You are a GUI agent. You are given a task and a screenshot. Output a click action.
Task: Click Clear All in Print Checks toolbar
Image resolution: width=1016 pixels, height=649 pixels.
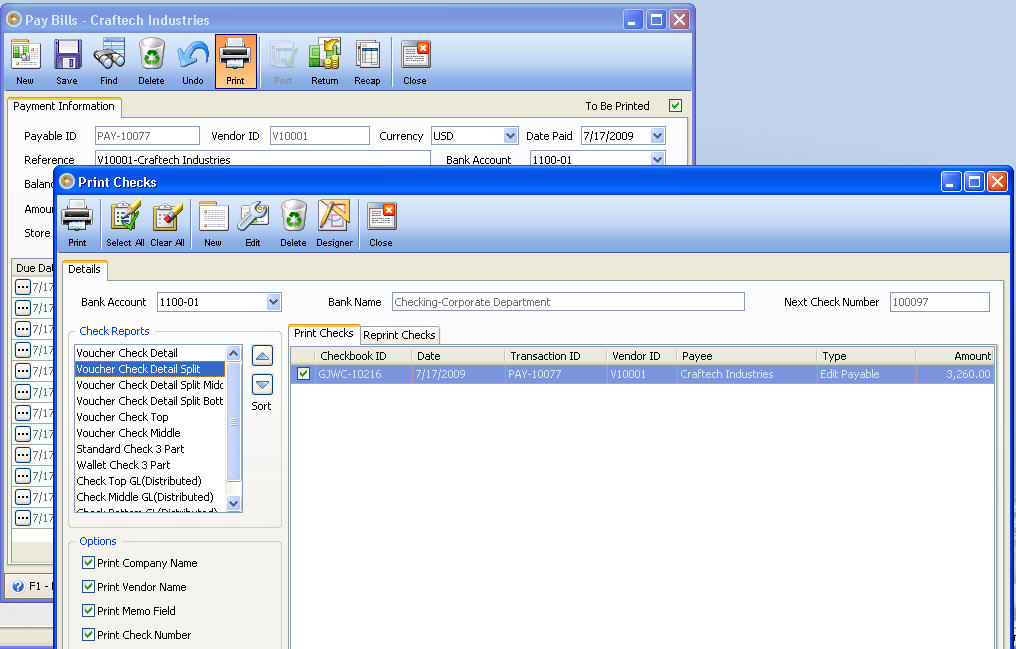tap(167, 223)
